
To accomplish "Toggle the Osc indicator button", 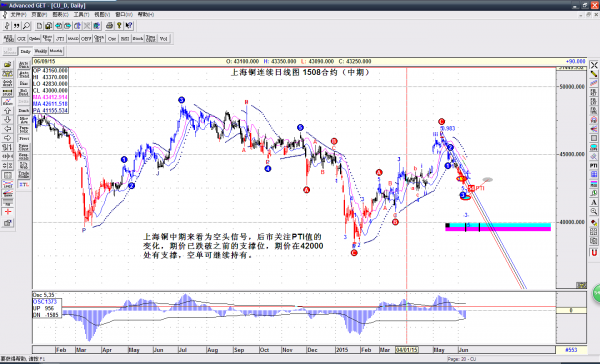I will tap(112, 39).
